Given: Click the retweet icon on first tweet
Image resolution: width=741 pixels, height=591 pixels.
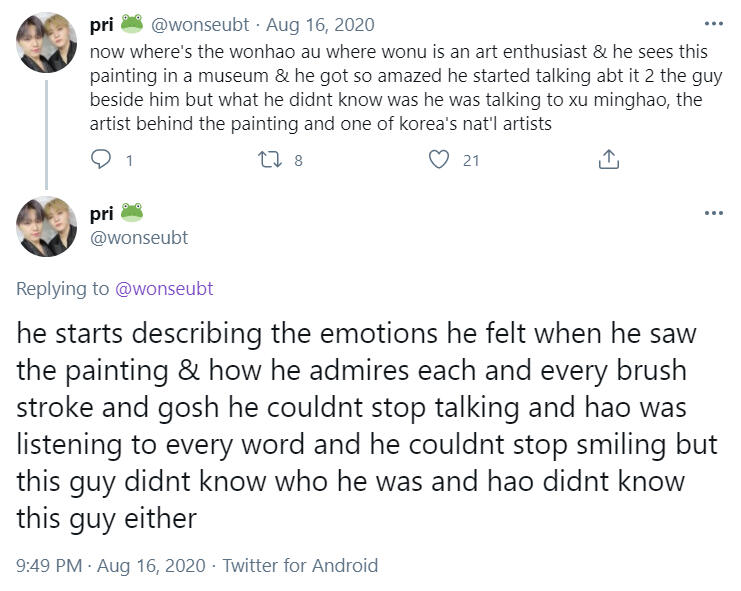Looking at the screenshot, I should pyautogui.click(x=271, y=159).
